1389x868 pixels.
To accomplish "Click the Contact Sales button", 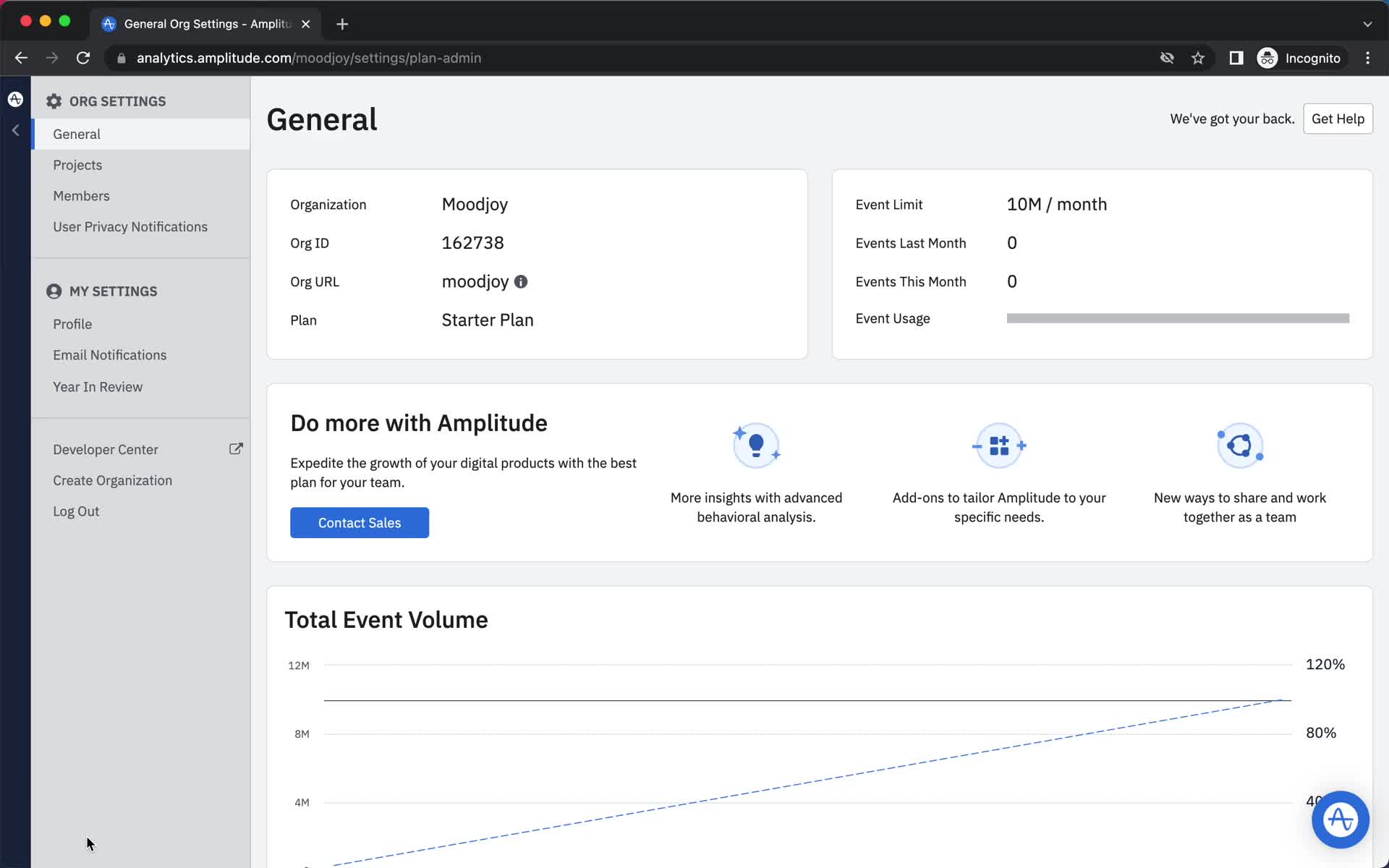I will click(360, 523).
